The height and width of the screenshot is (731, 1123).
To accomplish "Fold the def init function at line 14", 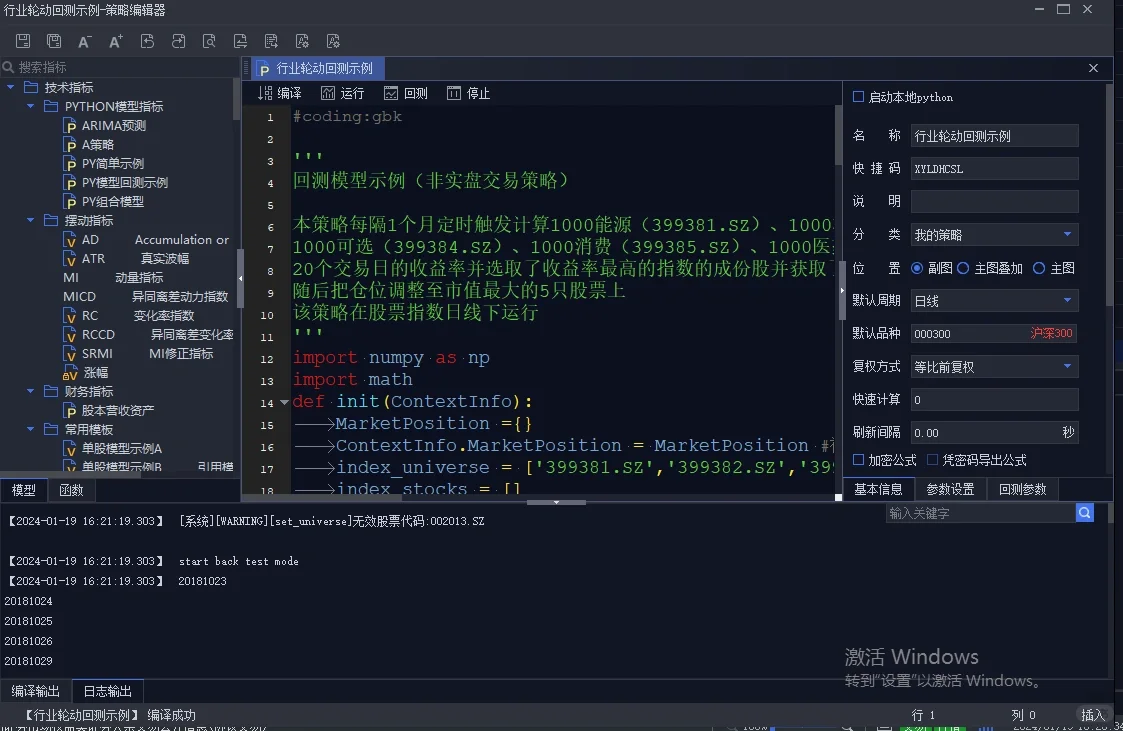I will 284,402.
